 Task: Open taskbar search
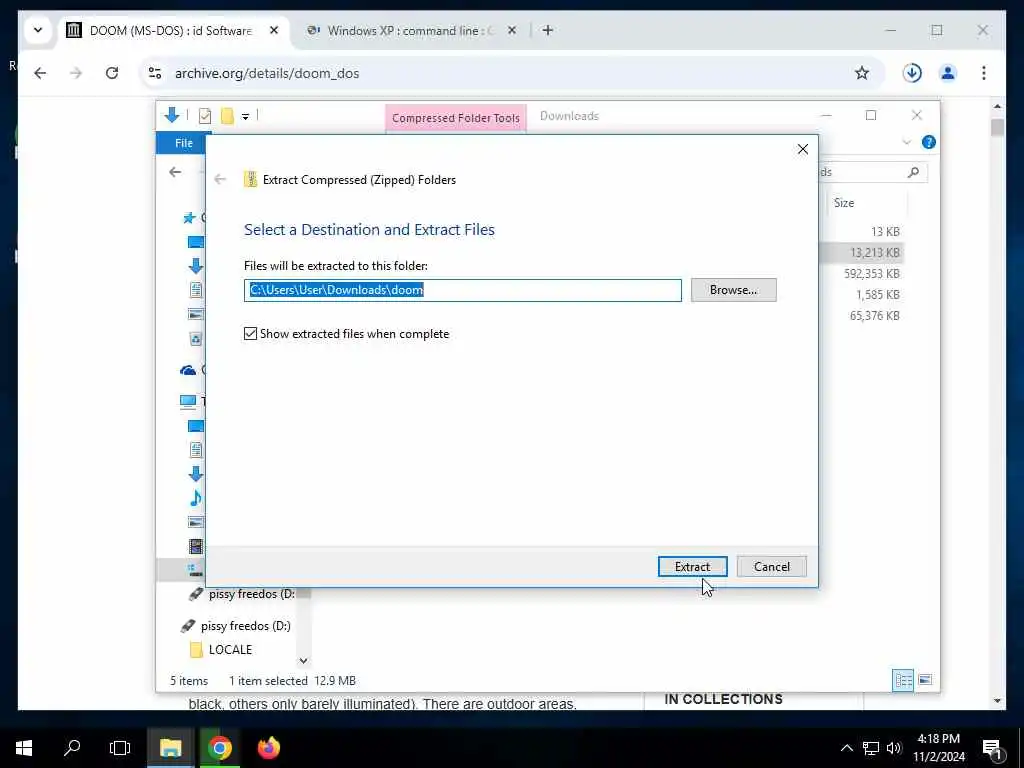[72, 748]
